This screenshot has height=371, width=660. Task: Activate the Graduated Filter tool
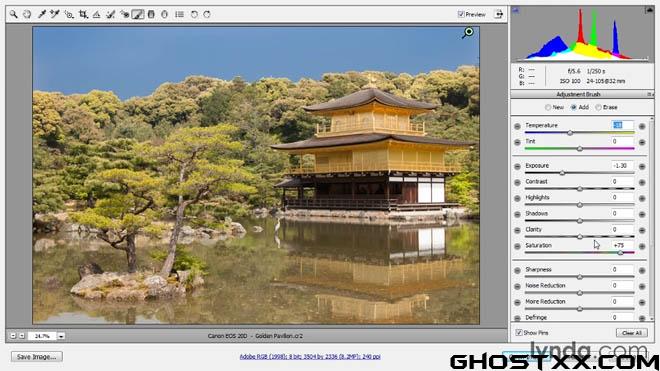(x=151, y=14)
